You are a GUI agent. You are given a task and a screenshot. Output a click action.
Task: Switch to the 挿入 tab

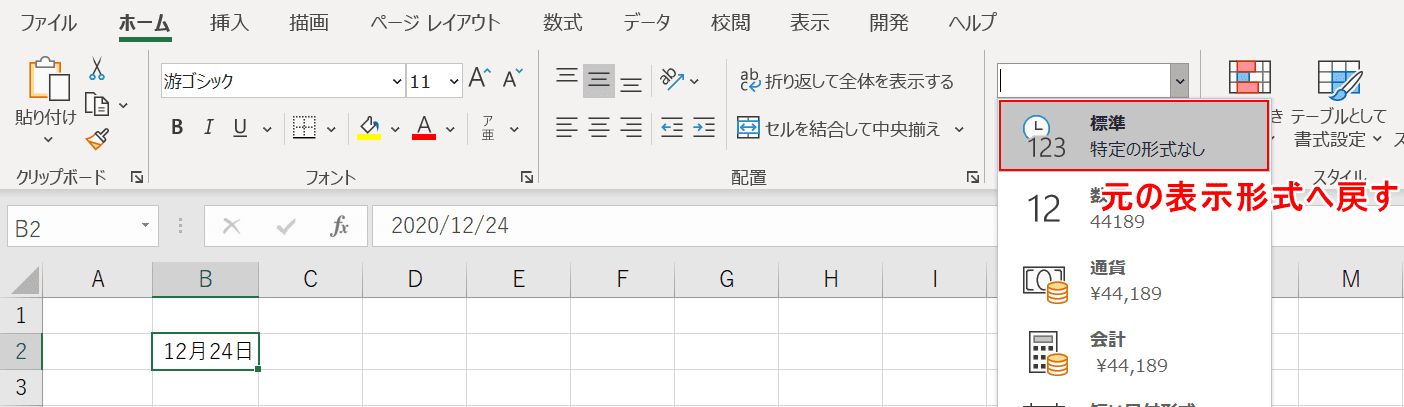click(x=230, y=22)
